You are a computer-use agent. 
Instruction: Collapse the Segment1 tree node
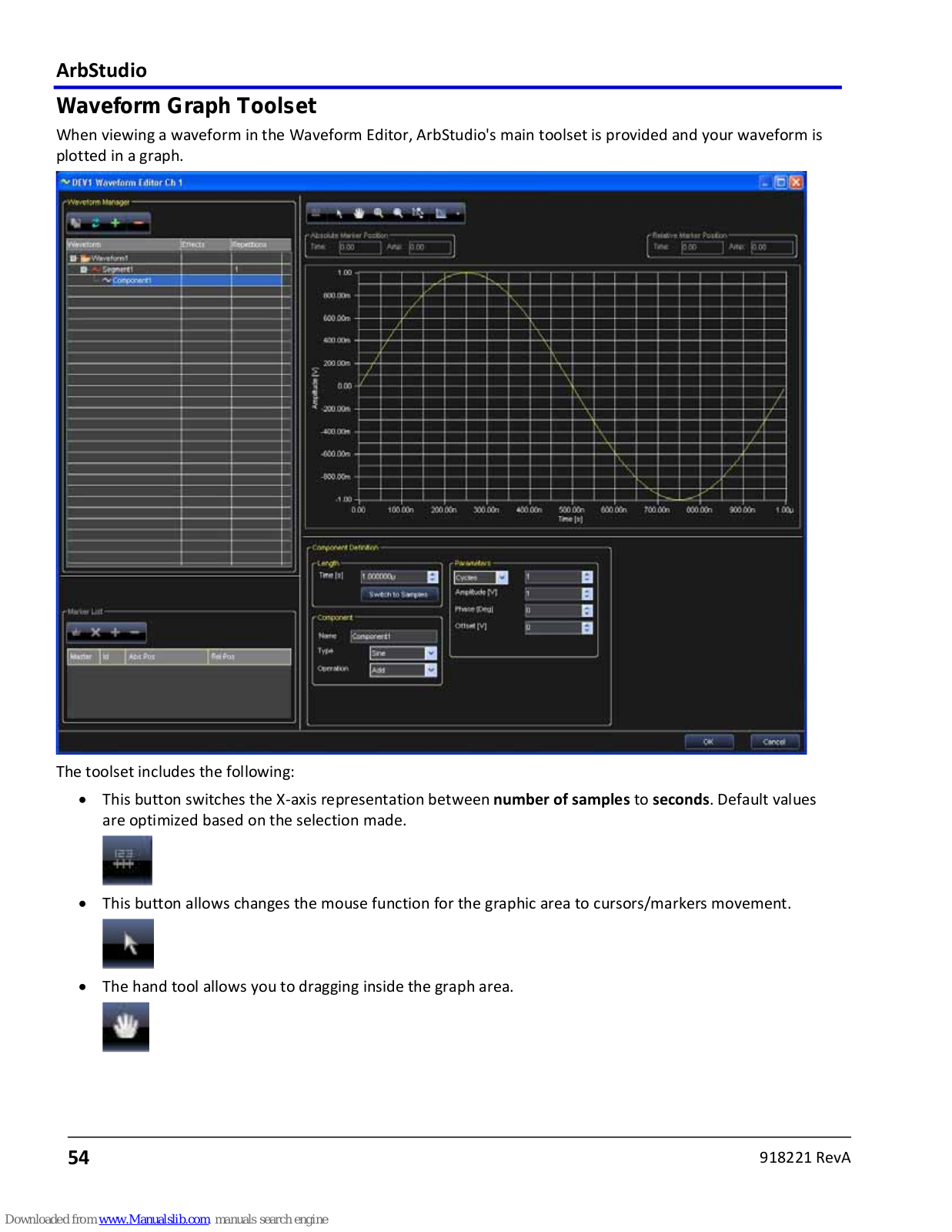click(83, 269)
